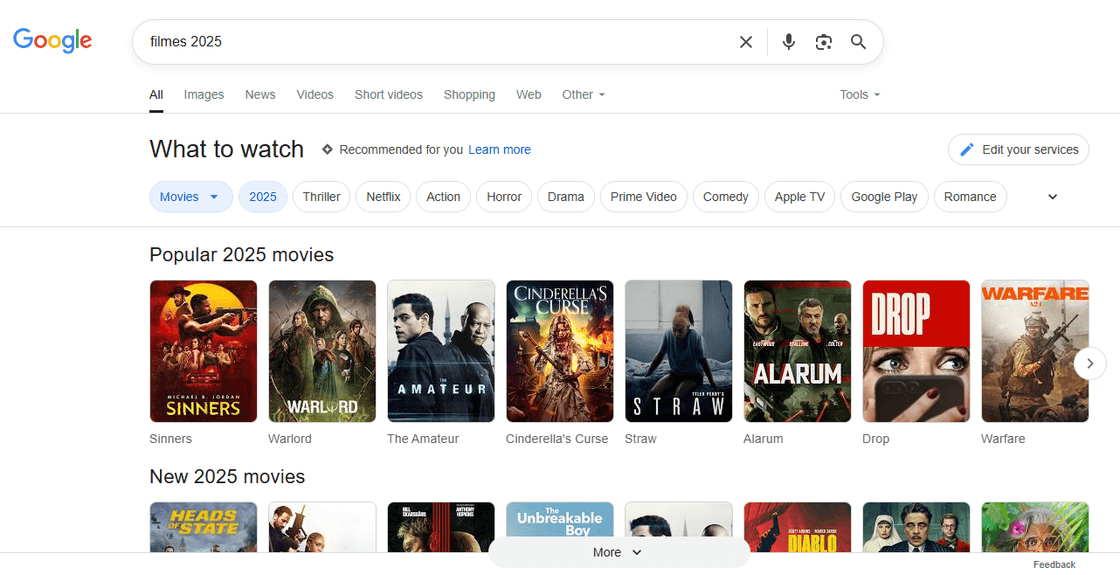Open the Alarum movie poster

pos(797,351)
